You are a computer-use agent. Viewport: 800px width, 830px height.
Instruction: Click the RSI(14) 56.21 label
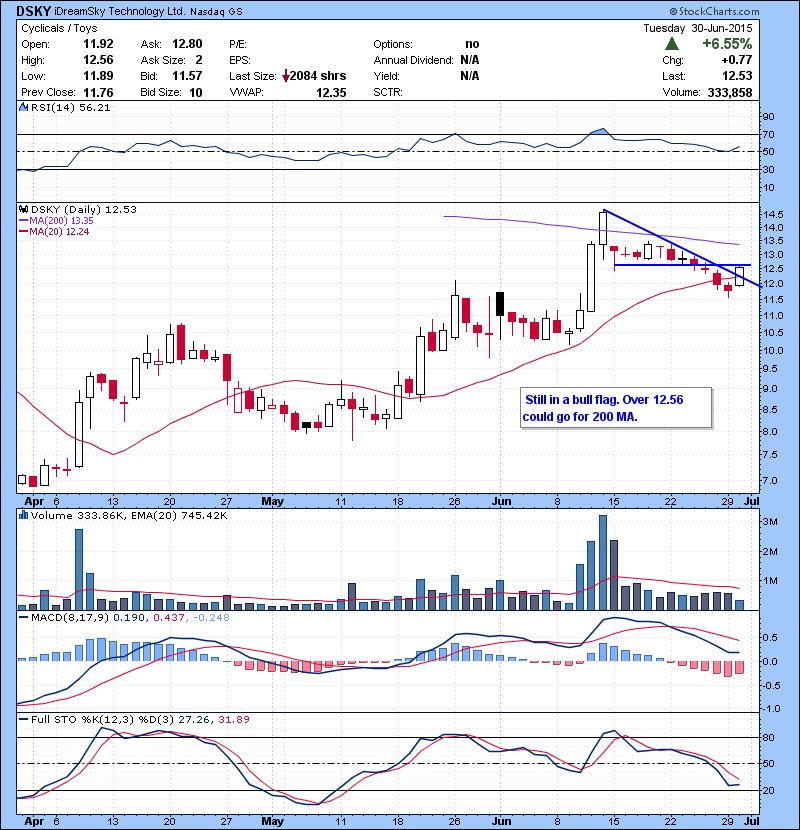[70, 107]
